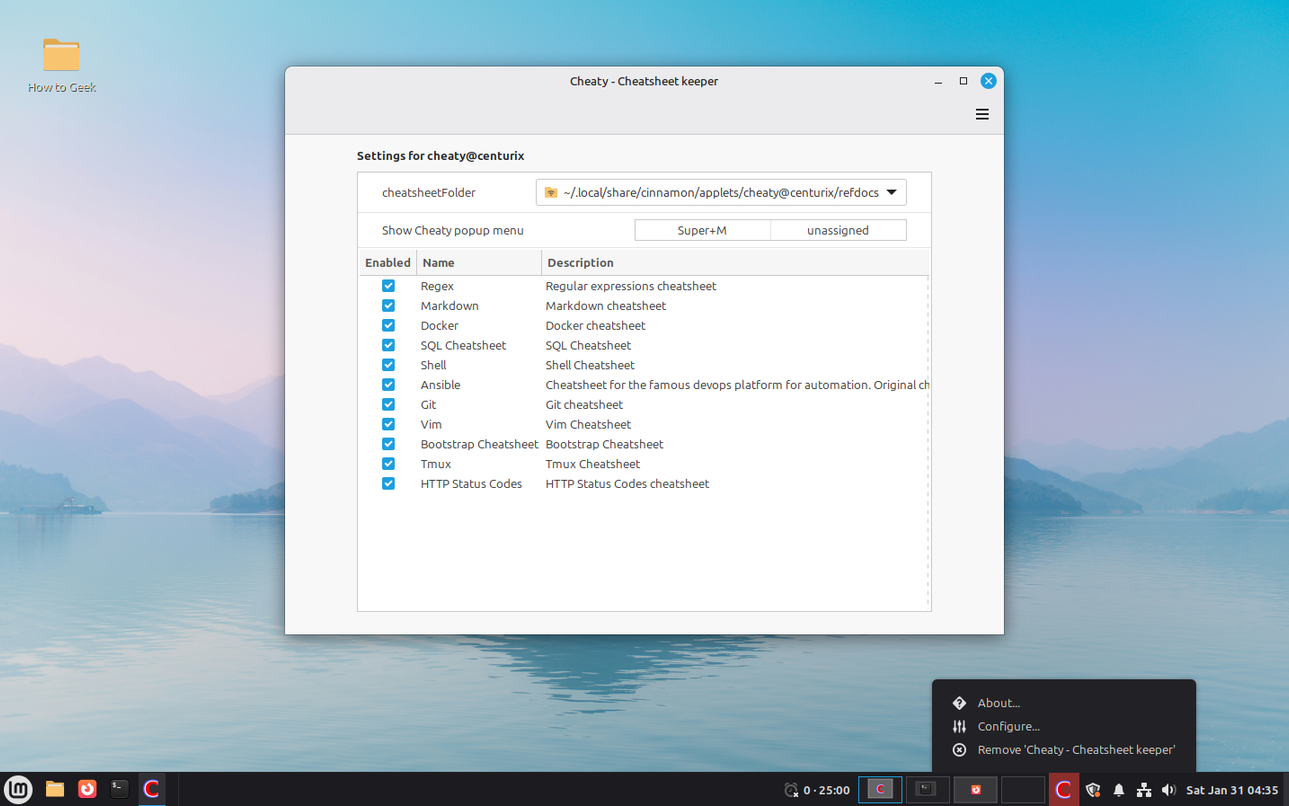Minimize the Cheaty window
The width and height of the screenshot is (1289, 806).
(x=938, y=81)
